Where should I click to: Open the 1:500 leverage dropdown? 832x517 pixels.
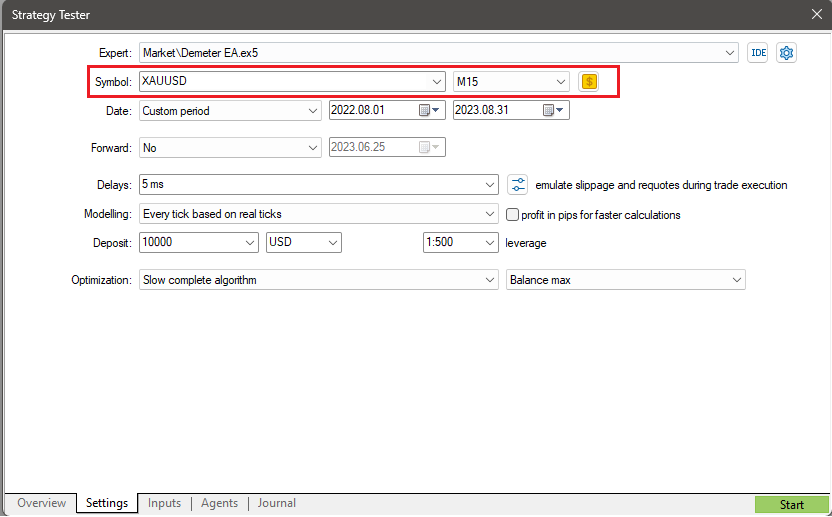(x=490, y=243)
